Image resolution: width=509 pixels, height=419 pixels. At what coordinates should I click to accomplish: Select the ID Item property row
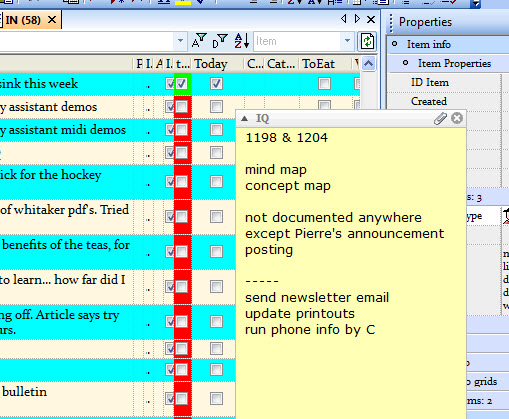430,82
